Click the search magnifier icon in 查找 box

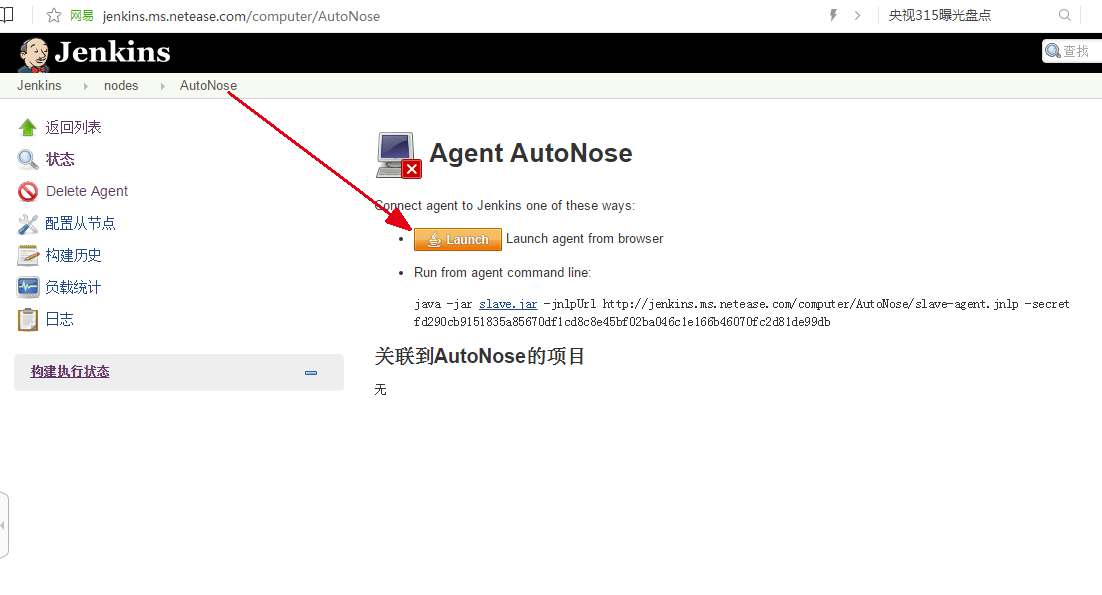point(1052,51)
